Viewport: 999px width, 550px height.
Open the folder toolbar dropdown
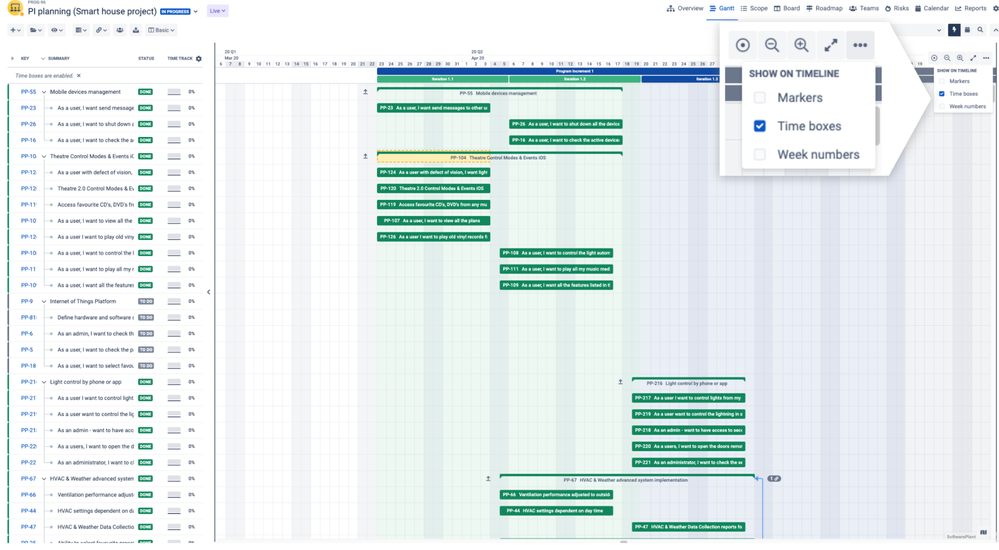pyautogui.click(x=36, y=30)
